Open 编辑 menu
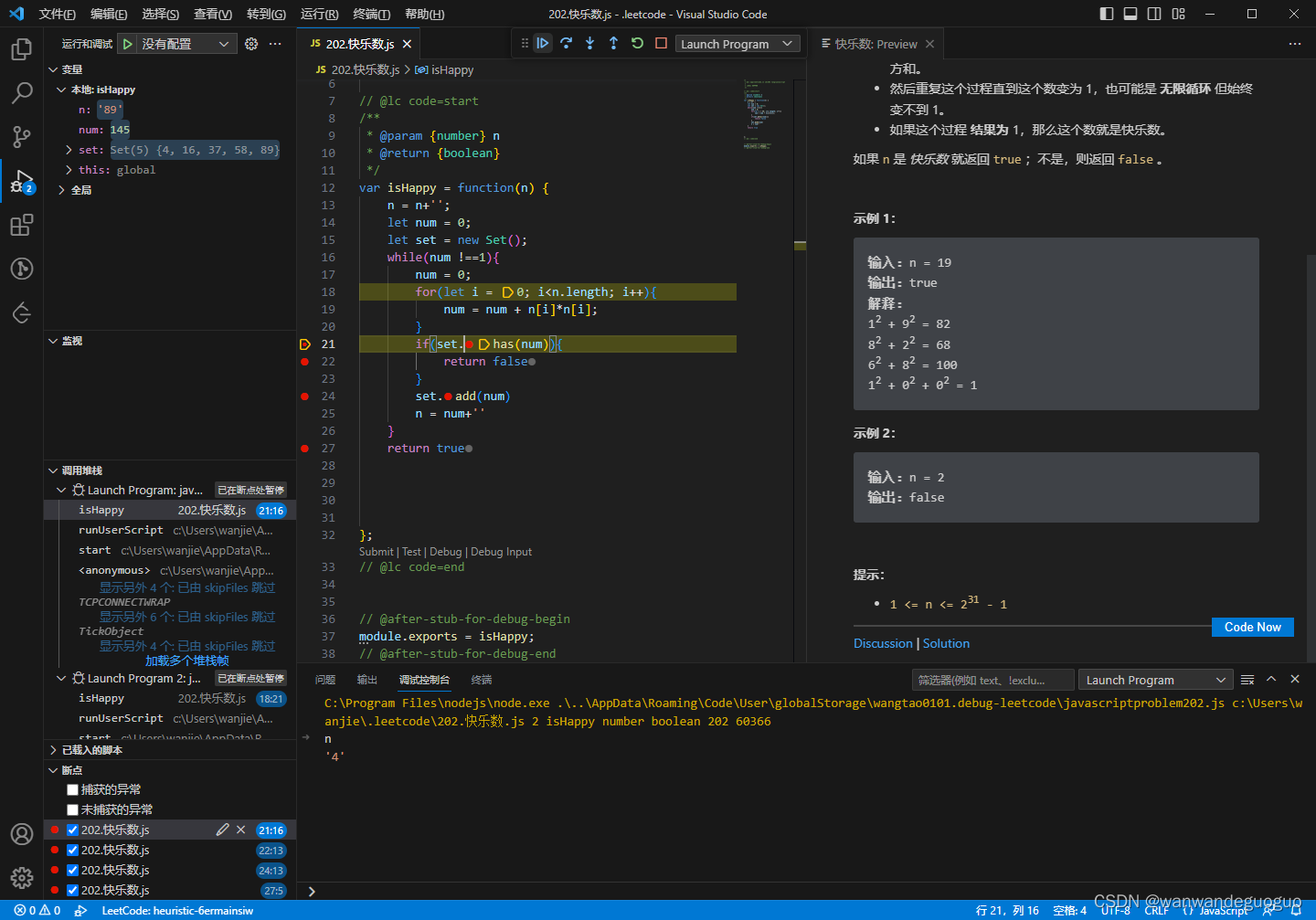Viewport: 1316px width, 920px height. click(109, 14)
